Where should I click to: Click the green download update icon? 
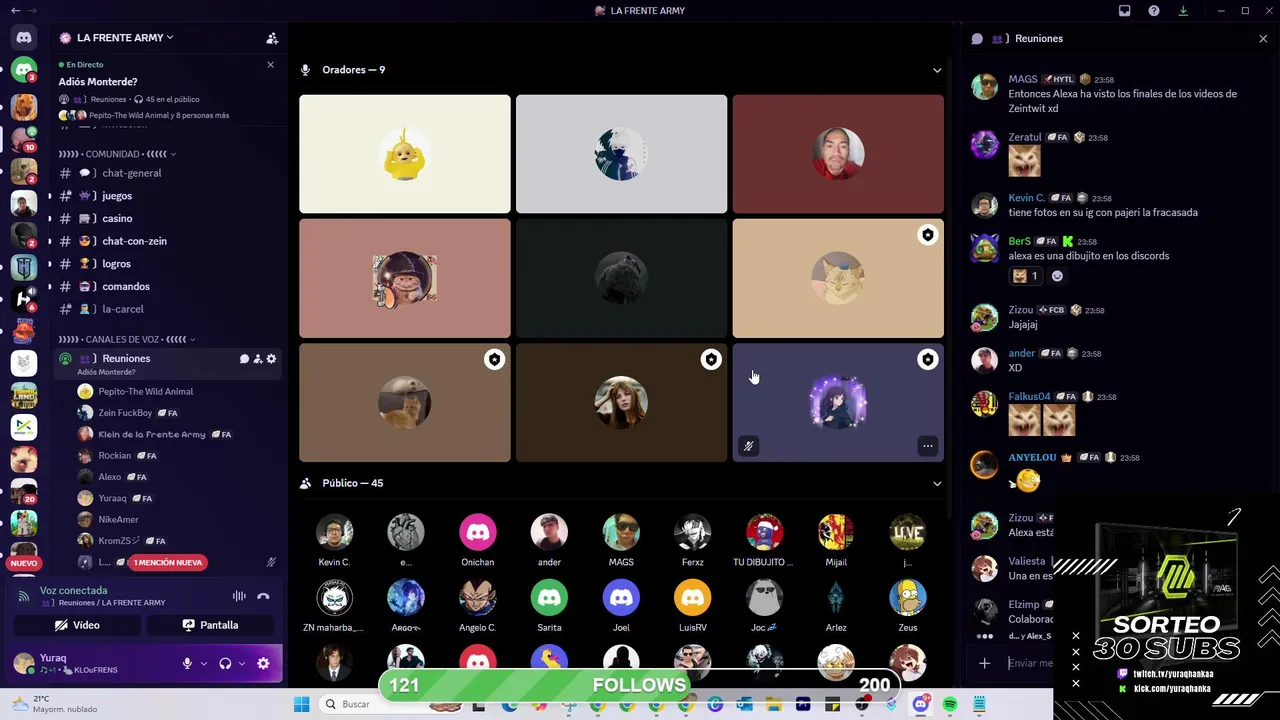click(x=1183, y=11)
